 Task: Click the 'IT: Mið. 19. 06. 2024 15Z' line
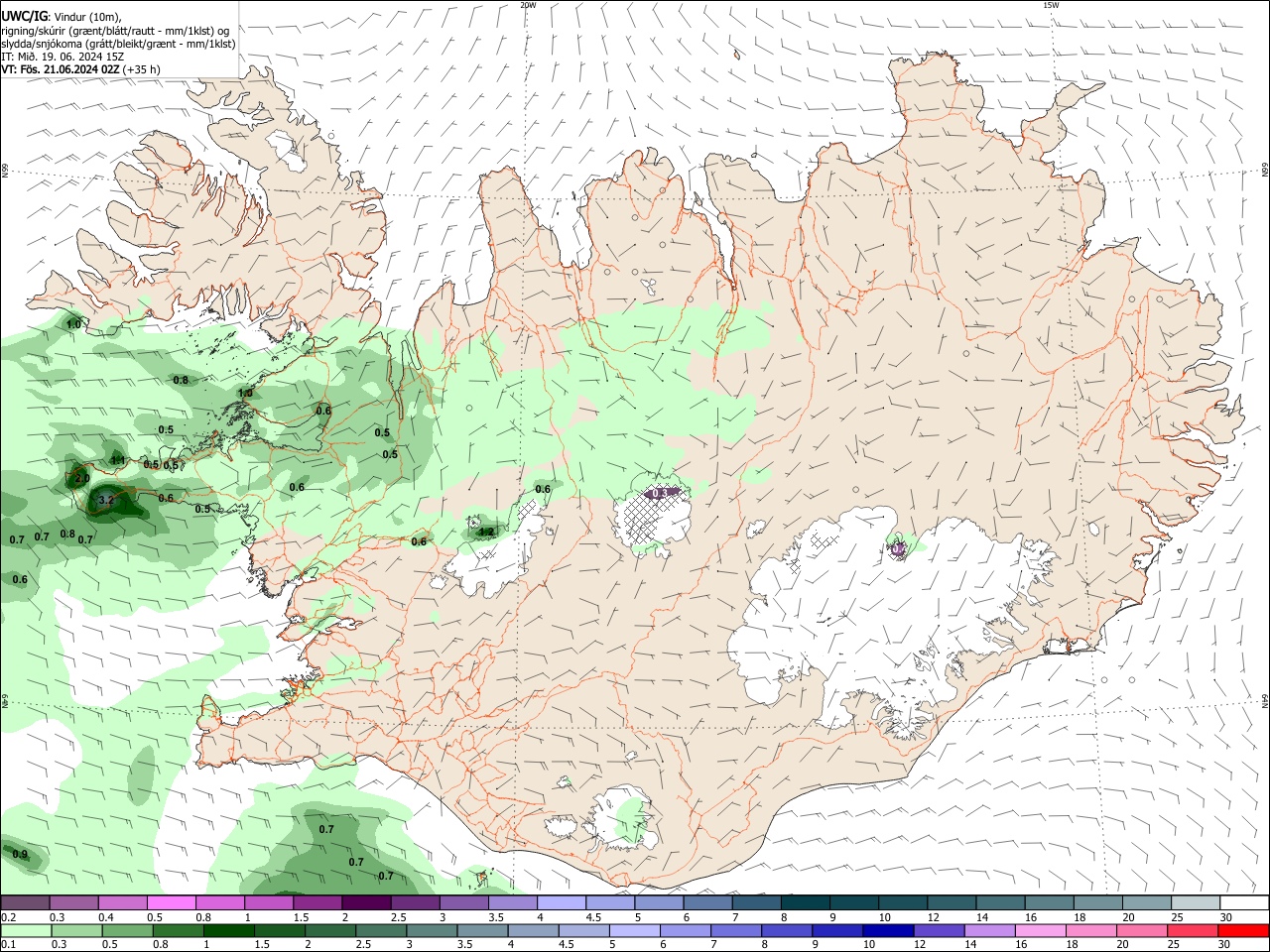63,57
